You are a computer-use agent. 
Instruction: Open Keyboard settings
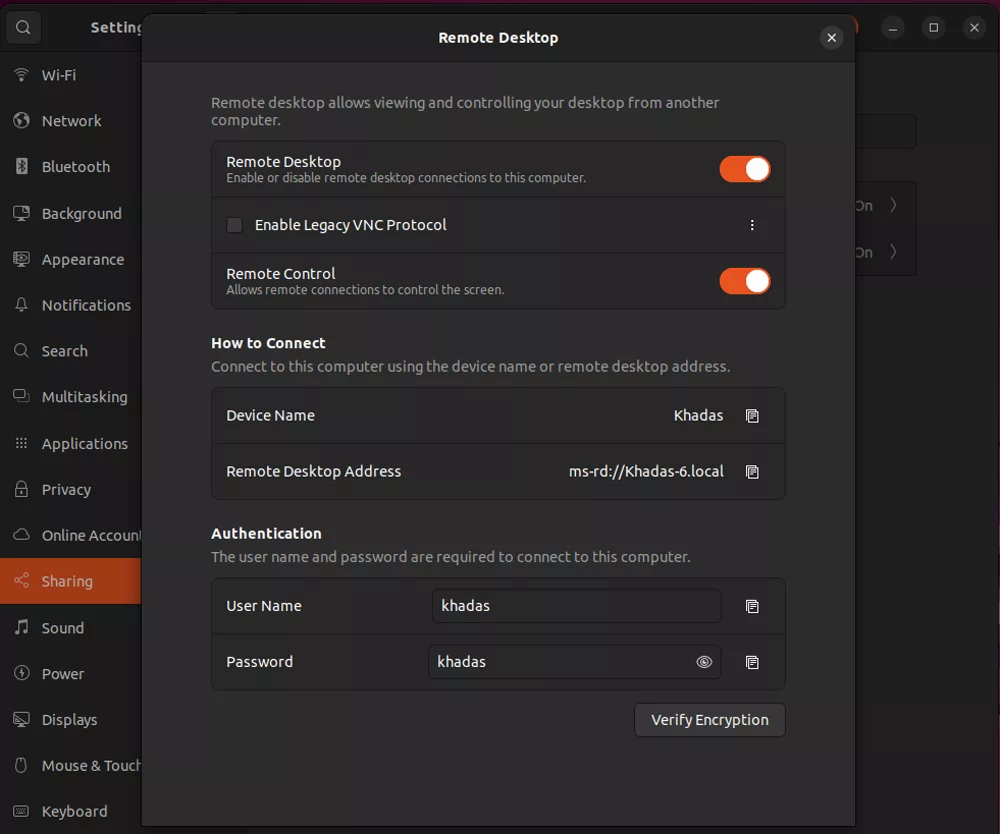tap(71, 812)
